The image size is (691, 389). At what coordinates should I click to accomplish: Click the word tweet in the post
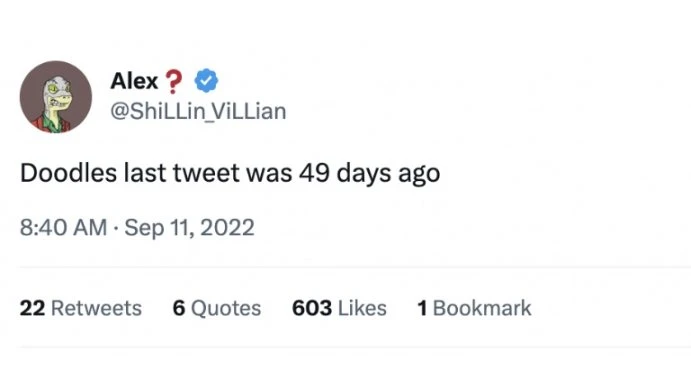206,173
